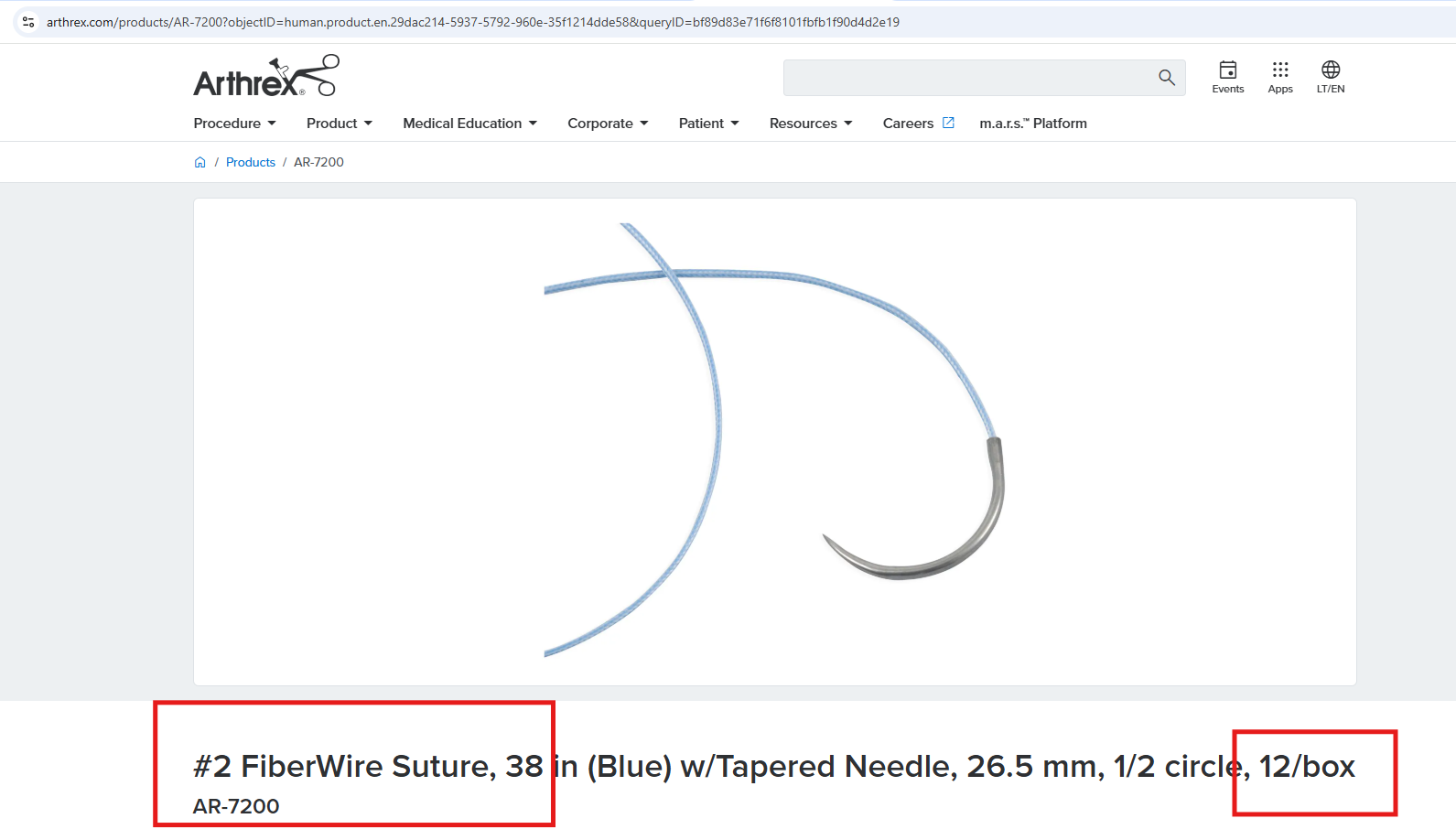
Task: Open the Patient menu
Action: (x=708, y=124)
